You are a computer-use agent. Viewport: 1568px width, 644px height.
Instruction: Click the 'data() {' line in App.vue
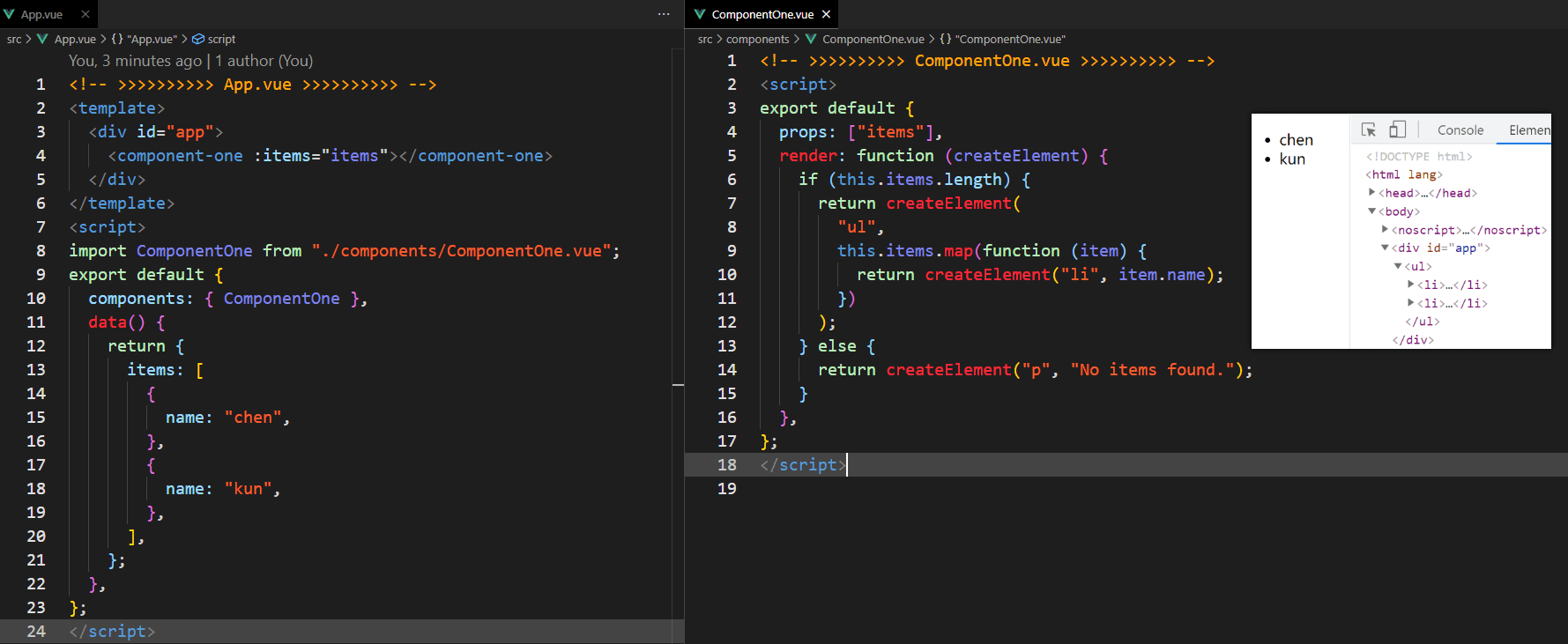pyautogui.click(x=126, y=322)
